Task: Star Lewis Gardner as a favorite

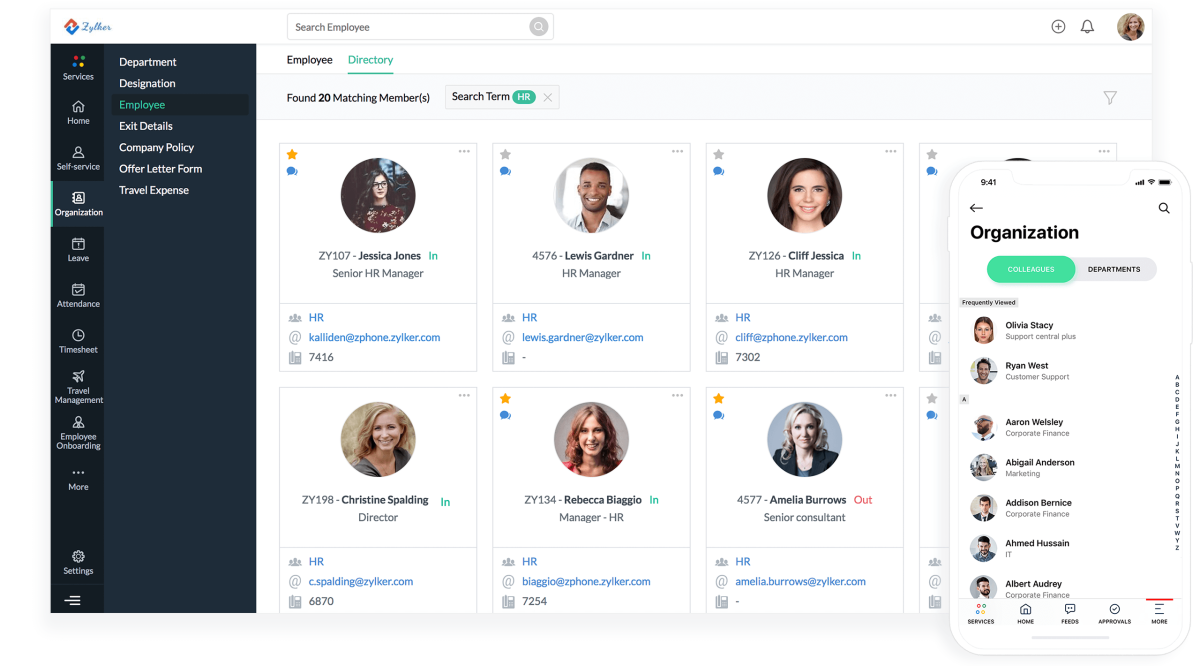Action: pyautogui.click(x=505, y=155)
